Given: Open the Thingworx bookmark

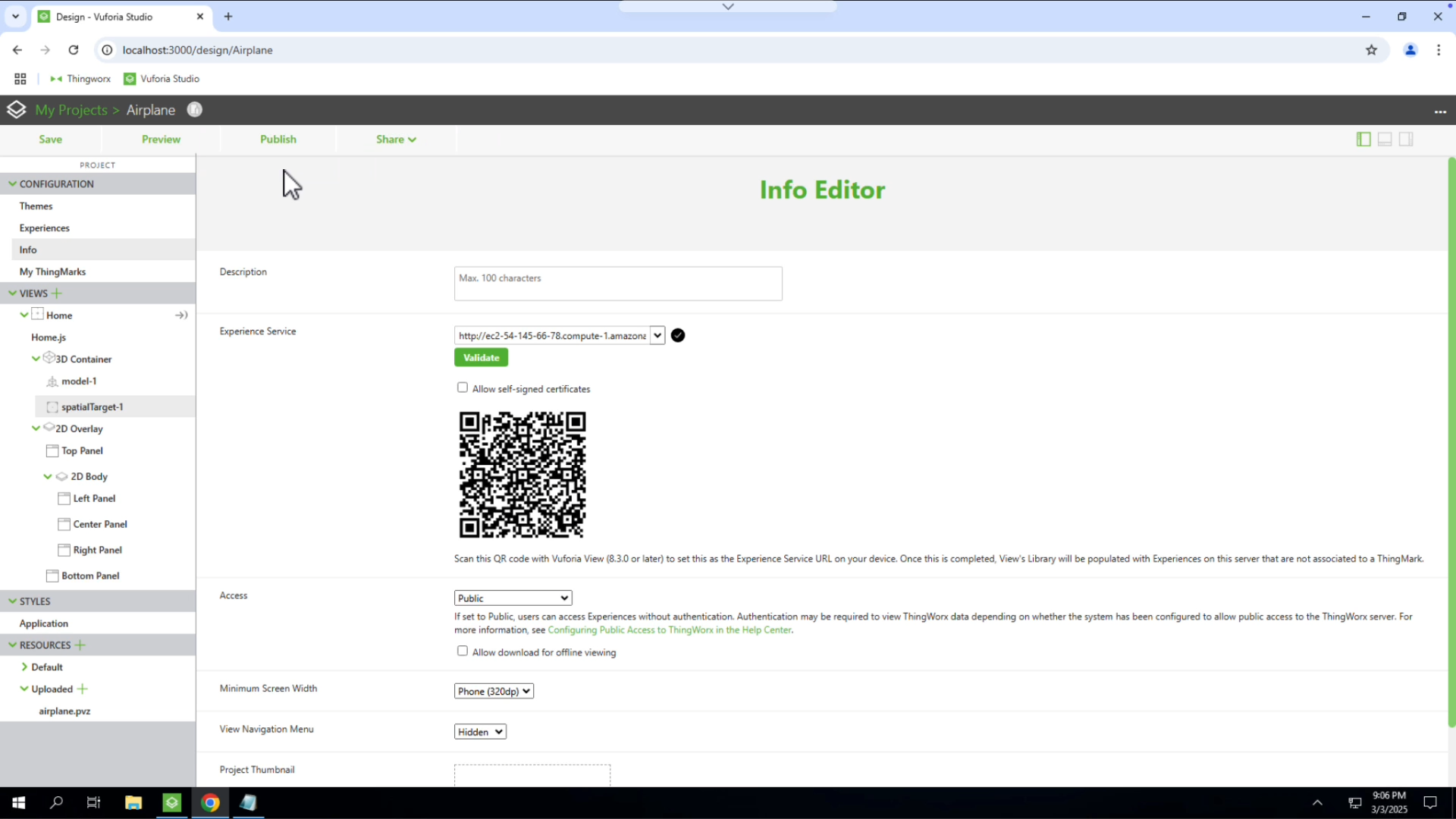Looking at the screenshot, I should [x=80, y=79].
